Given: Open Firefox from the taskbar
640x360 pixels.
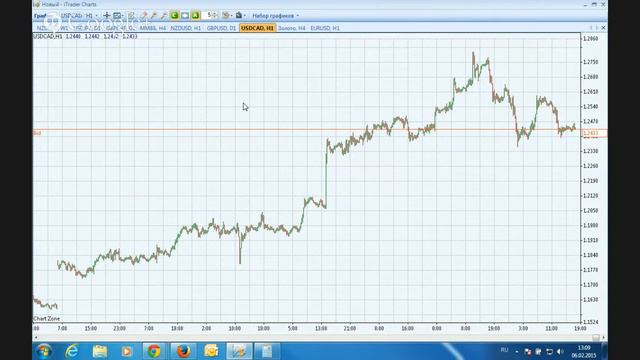Looking at the screenshot, I should pos(183,351).
